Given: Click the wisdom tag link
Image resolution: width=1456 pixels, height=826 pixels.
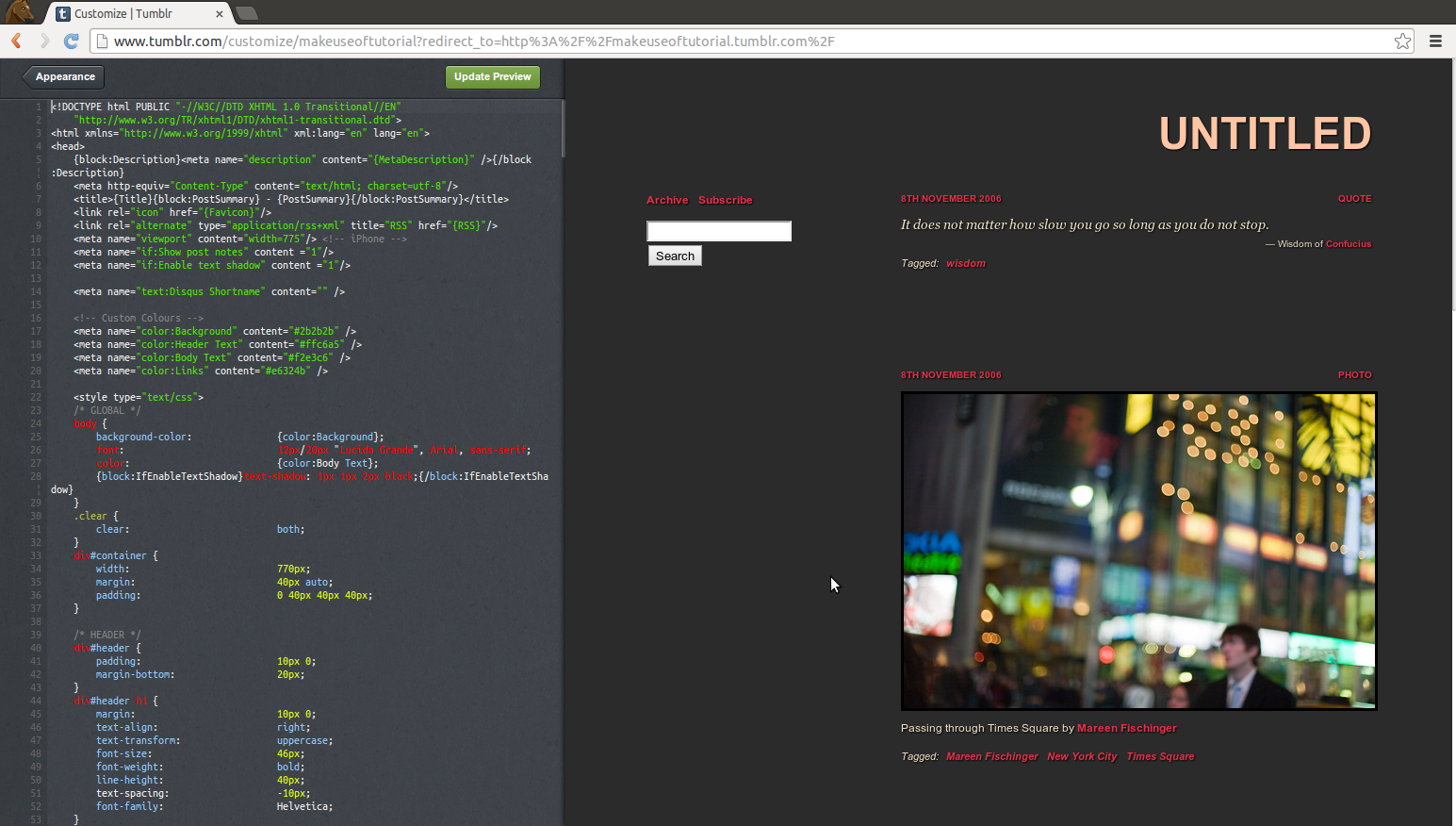Looking at the screenshot, I should point(966,263).
